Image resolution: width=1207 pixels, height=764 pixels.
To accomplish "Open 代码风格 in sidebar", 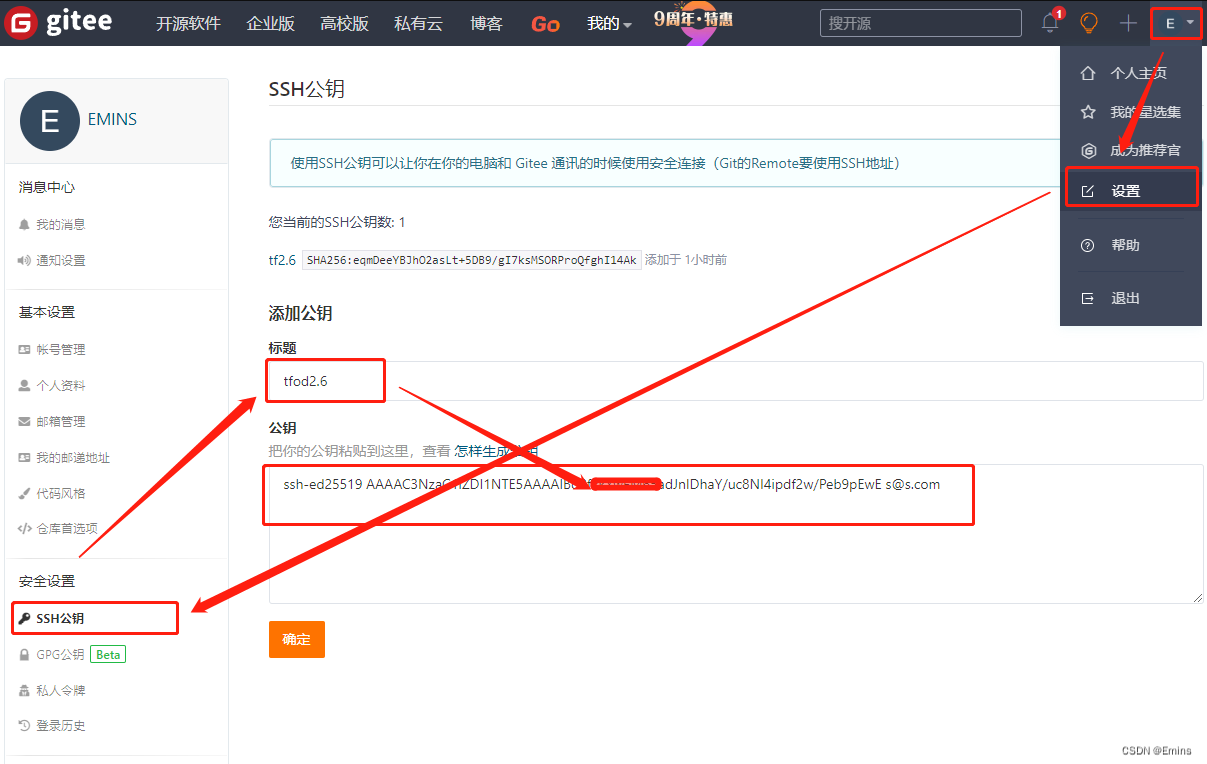I will point(61,493).
